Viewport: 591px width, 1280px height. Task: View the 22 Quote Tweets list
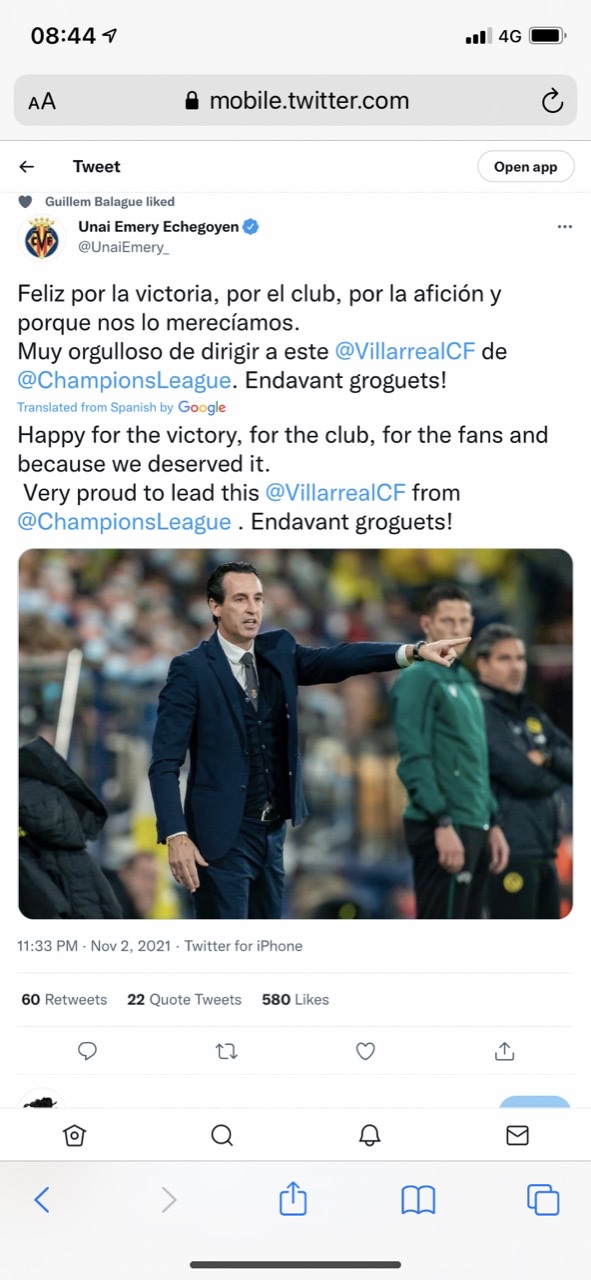coord(184,999)
